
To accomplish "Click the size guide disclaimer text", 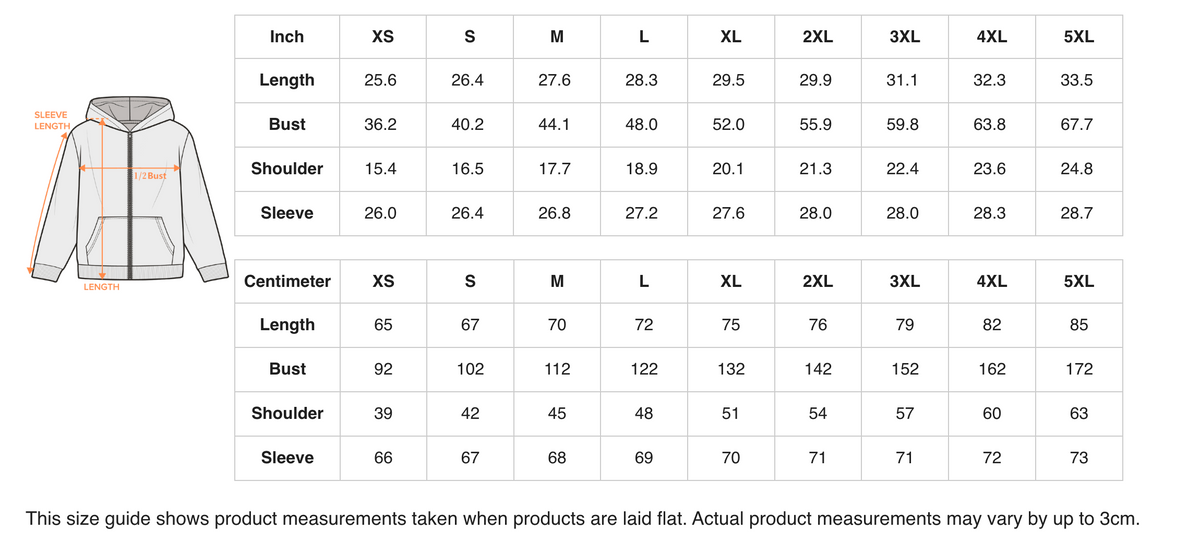I will coord(583,519).
